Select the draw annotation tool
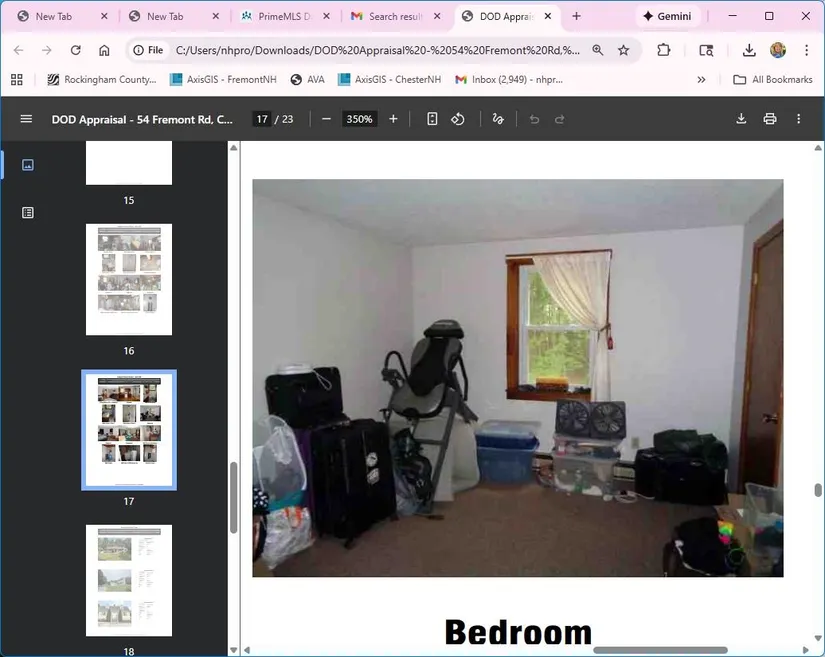825x657 pixels. pos(498,119)
